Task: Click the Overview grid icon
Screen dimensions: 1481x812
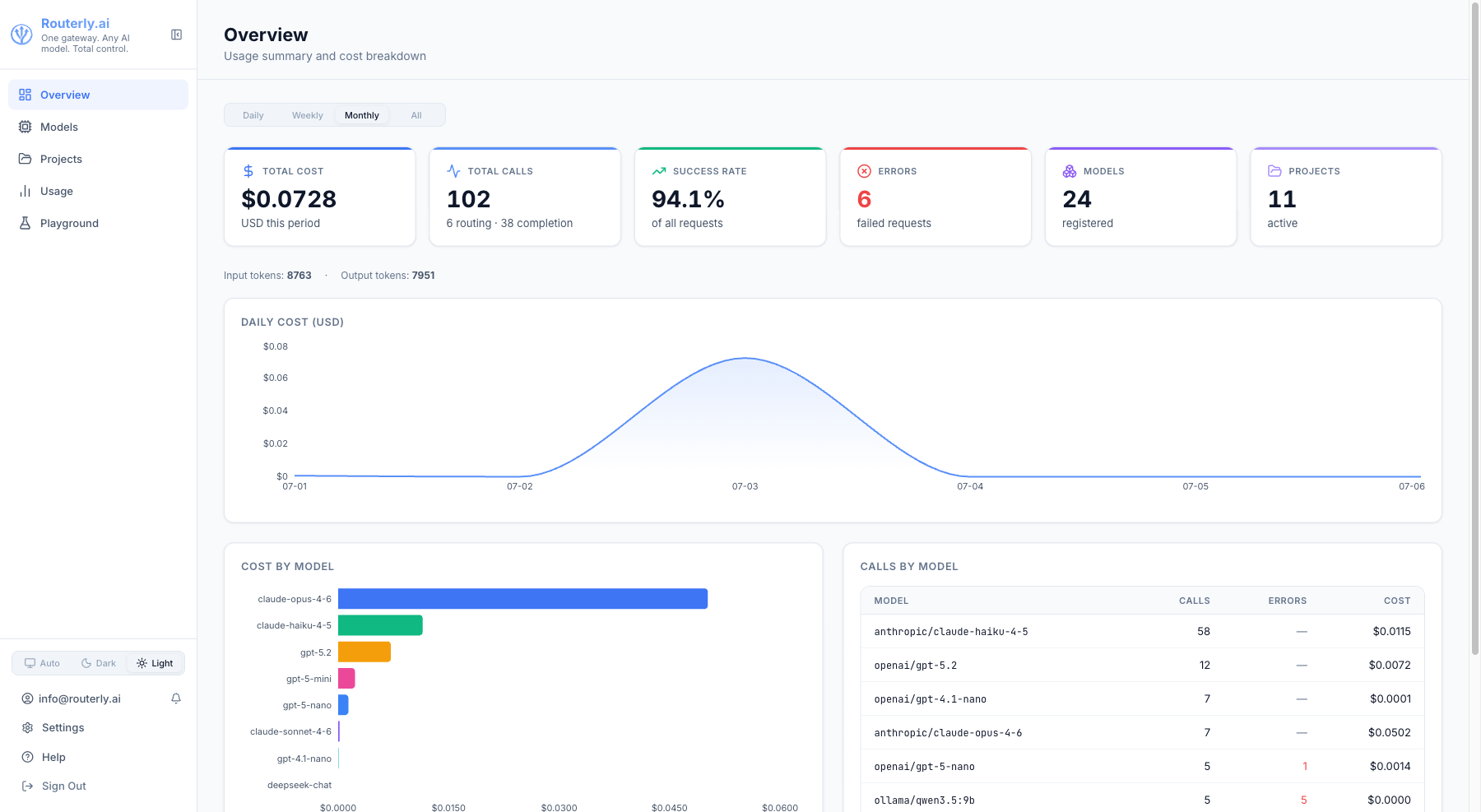Action: pyautogui.click(x=26, y=95)
